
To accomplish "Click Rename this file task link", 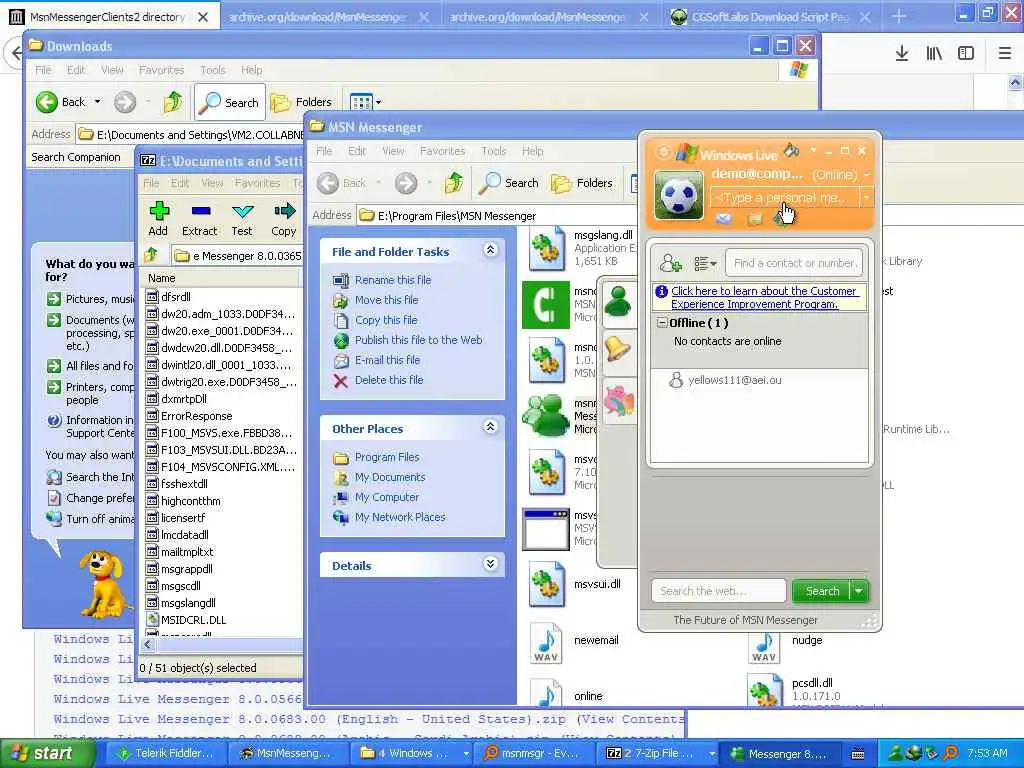I will pyautogui.click(x=393, y=280).
